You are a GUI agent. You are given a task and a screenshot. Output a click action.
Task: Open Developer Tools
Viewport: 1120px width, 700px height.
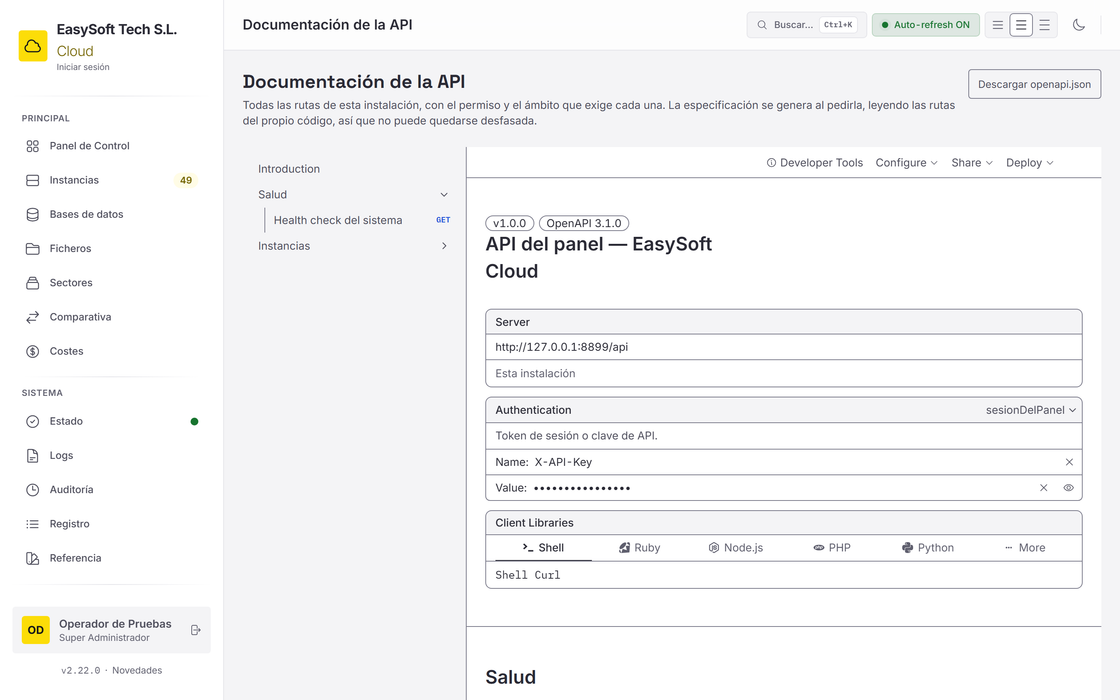pos(814,163)
